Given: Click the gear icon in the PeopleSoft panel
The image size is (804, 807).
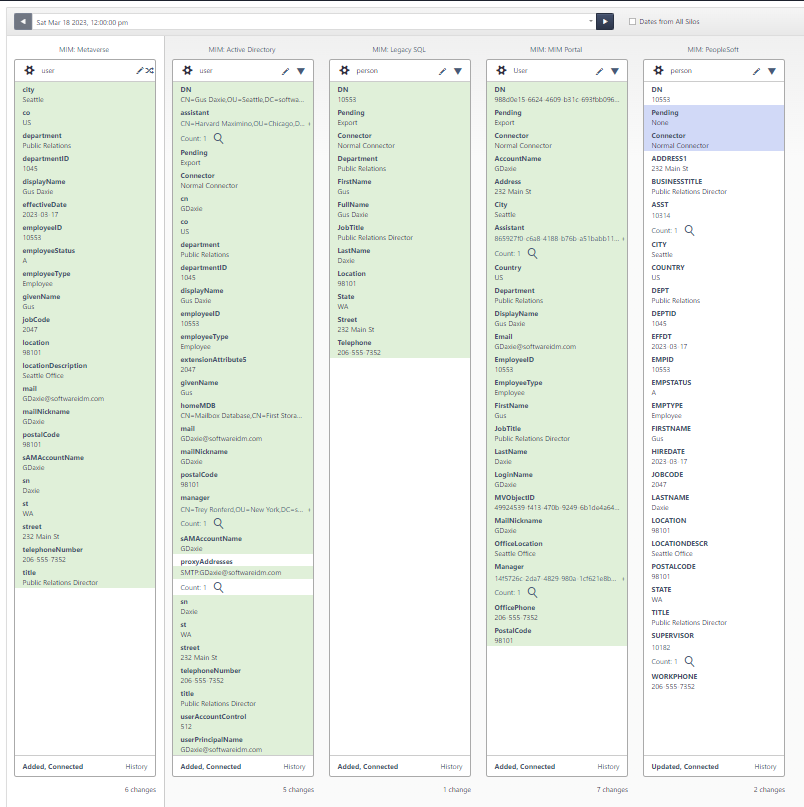Looking at the screenshot, I should point(658,71).
